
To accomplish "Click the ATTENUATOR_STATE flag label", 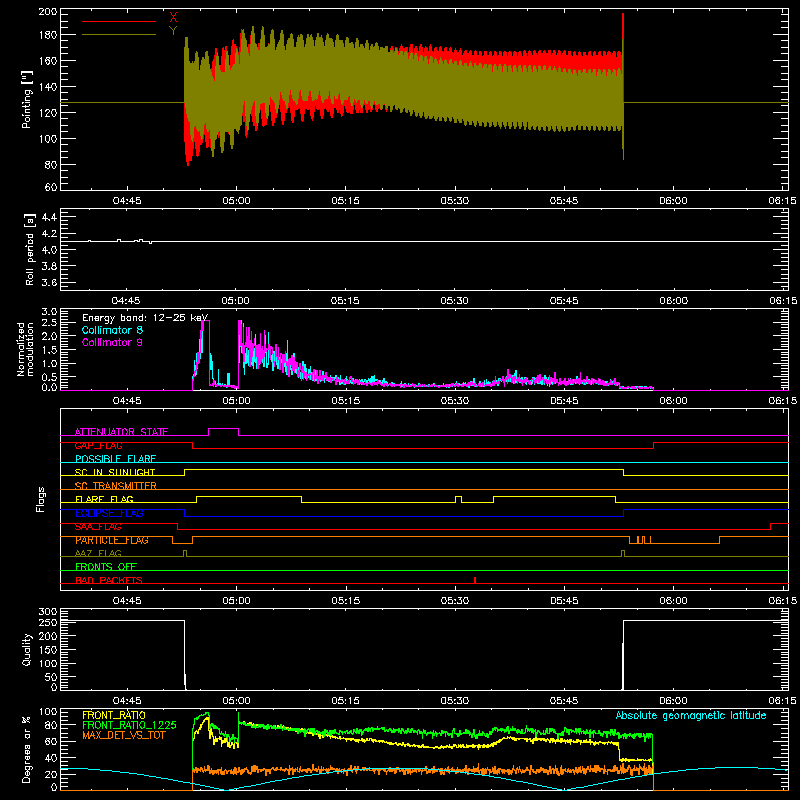I will [x=121, y=432].
